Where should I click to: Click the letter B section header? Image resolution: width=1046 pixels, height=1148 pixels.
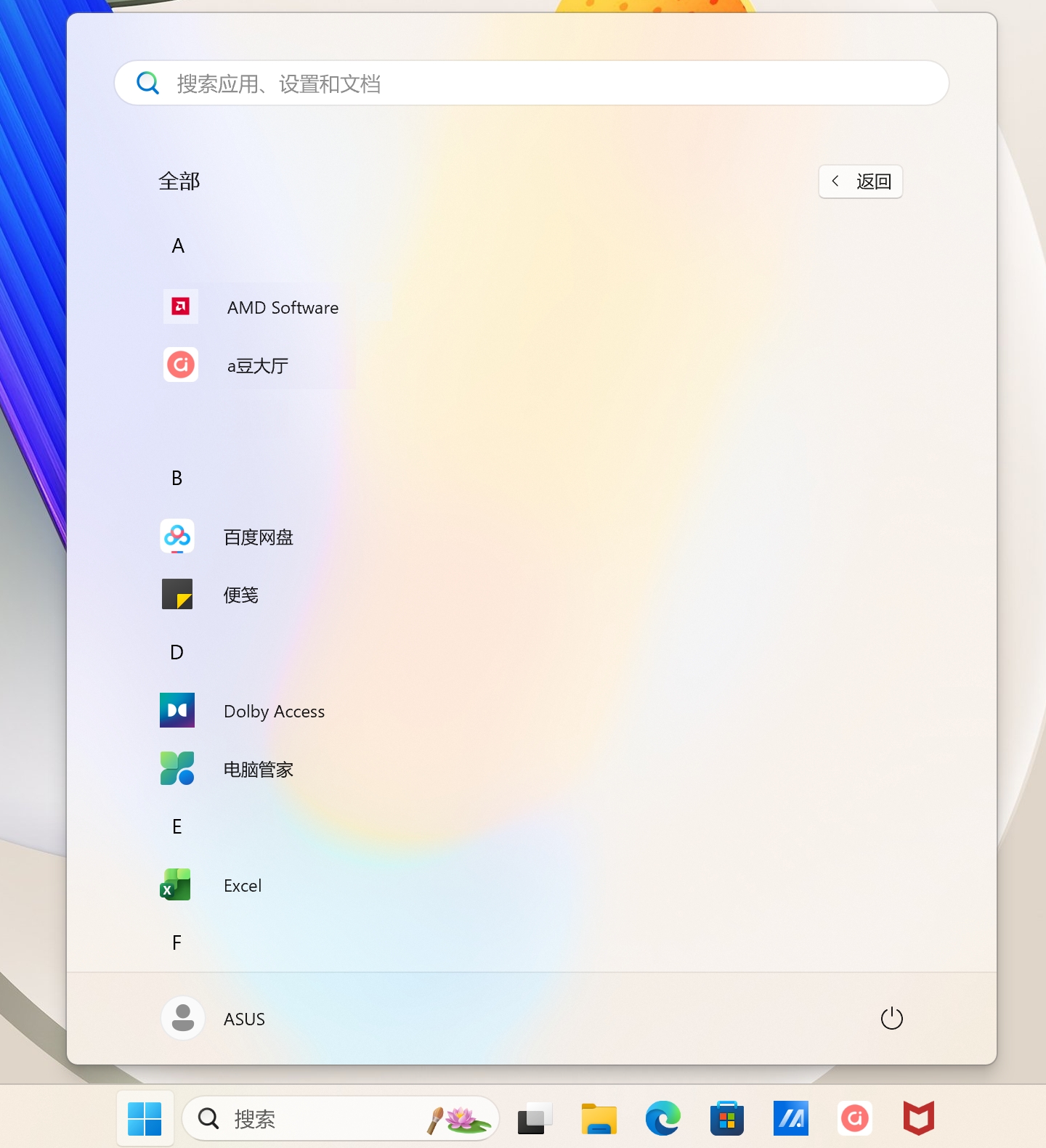[177, 479]
